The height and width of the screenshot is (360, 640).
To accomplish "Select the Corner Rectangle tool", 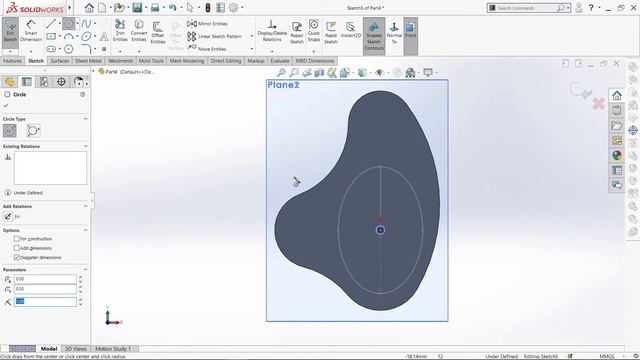I will pos(51,36).
